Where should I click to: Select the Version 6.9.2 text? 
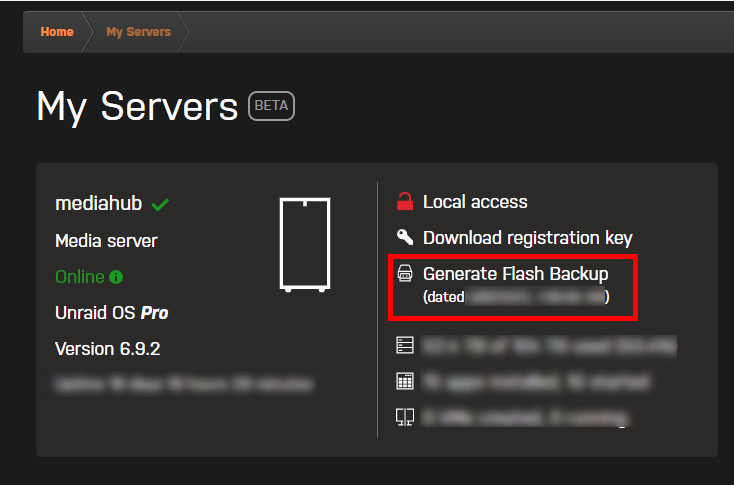pos(108,349)
